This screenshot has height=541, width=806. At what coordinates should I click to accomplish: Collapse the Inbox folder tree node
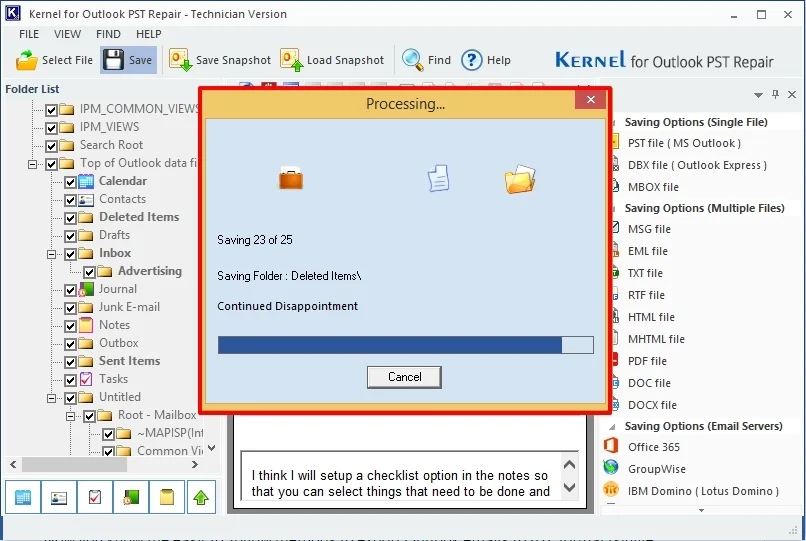[x=52, y=254]
